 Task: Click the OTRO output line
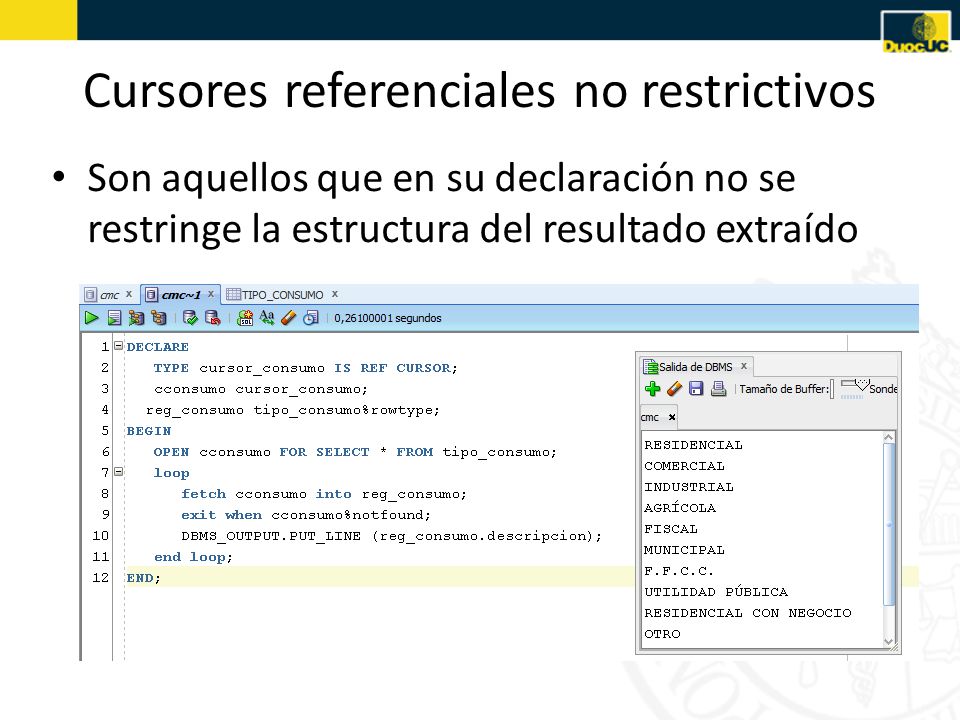[662, 634]
